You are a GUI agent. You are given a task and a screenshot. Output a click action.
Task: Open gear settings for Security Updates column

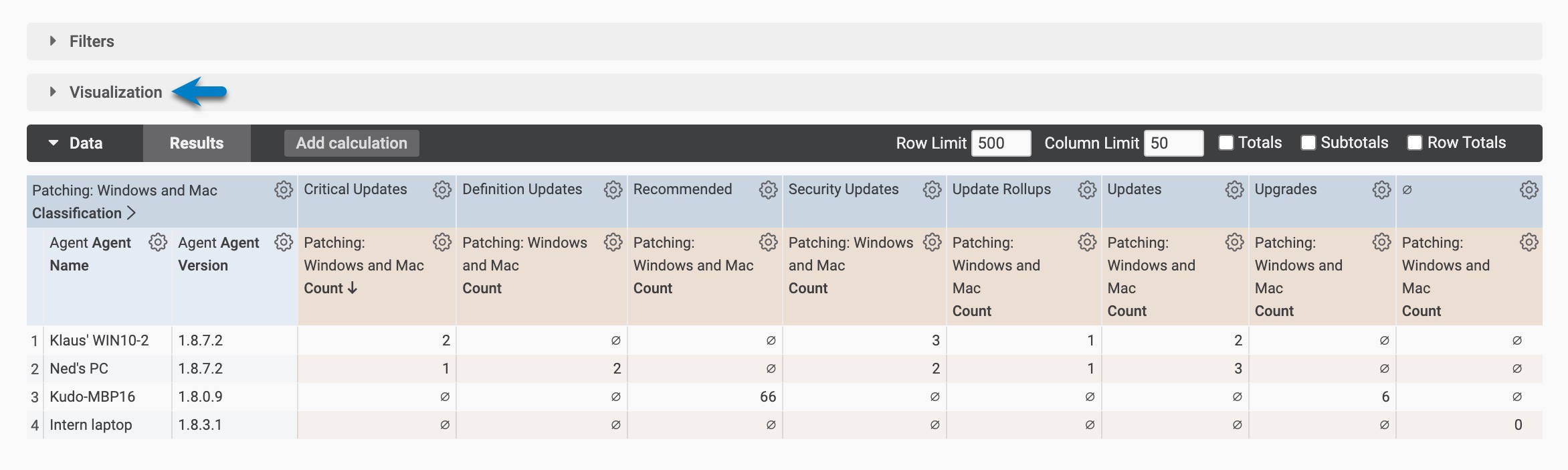(x=932, y=190)
